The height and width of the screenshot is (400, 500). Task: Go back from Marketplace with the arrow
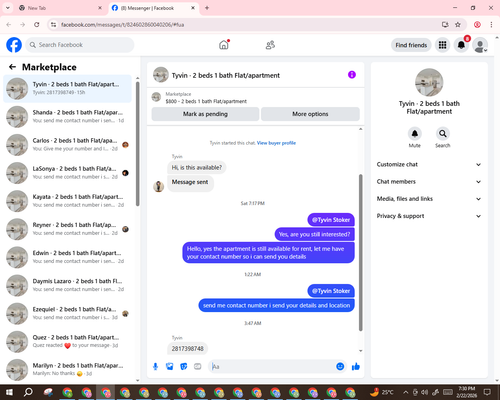pyautogui.click(x=12, y=67)
